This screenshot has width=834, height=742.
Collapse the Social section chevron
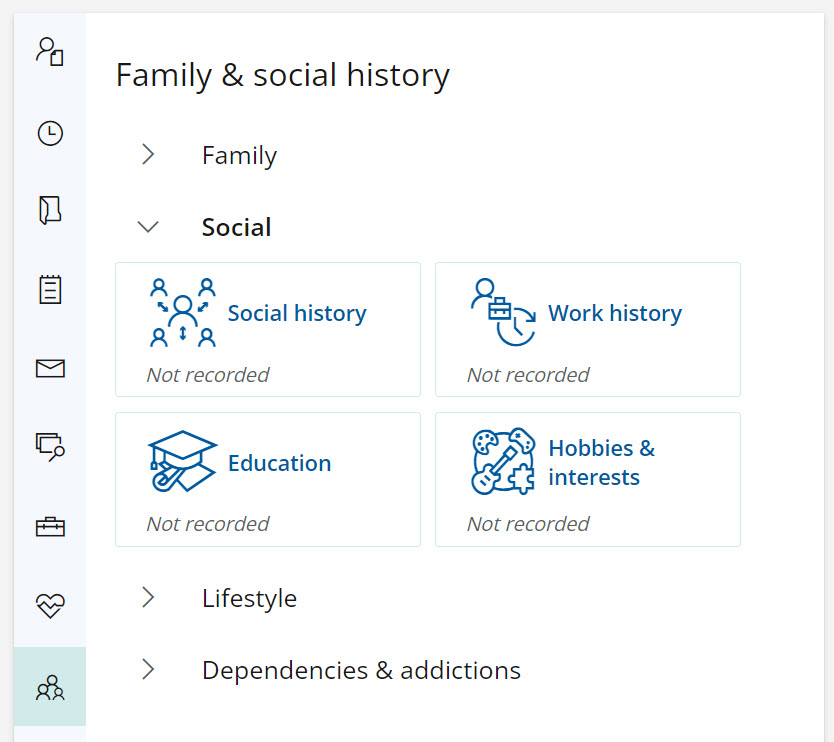(148, 227)
